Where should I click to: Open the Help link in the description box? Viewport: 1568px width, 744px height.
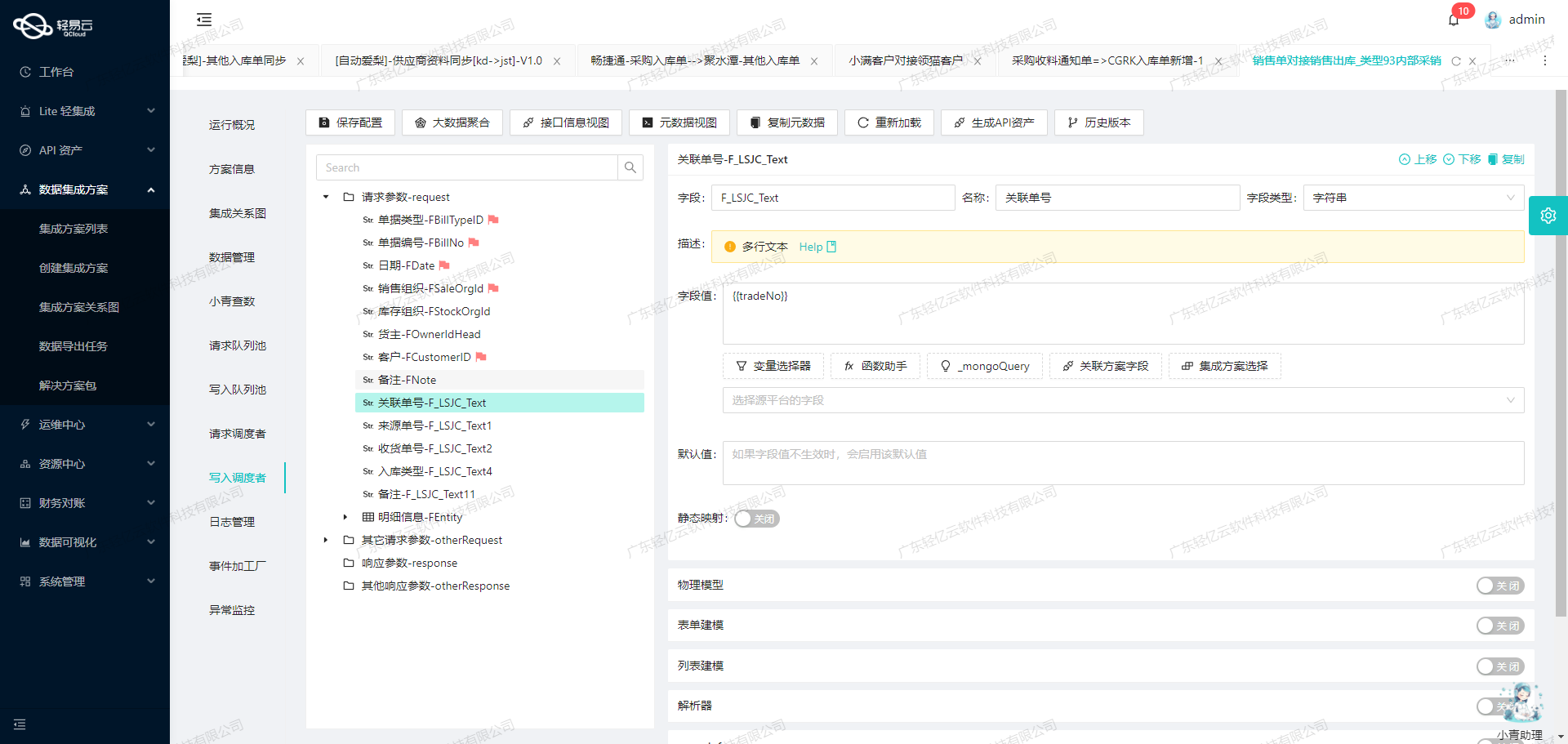[817, 247]
